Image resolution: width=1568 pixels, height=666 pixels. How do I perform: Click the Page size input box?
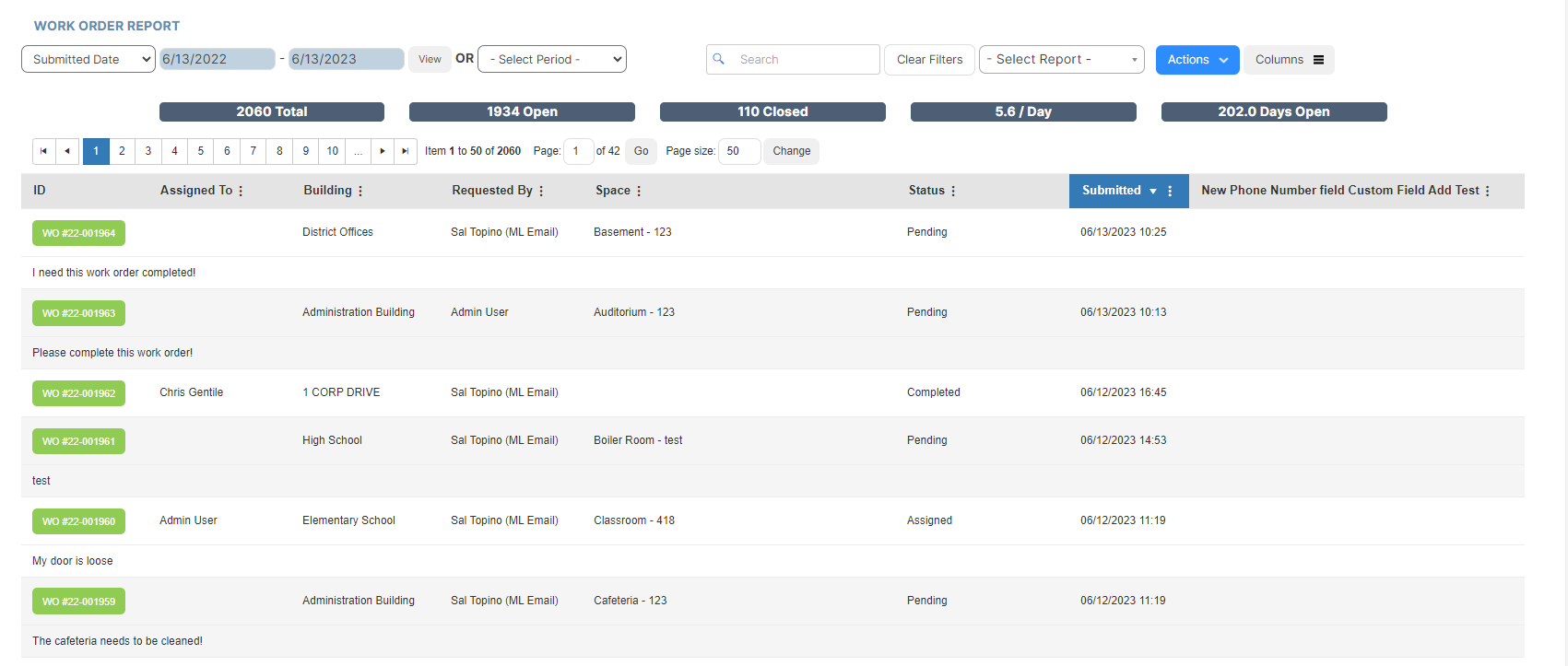tap(739, 151)
